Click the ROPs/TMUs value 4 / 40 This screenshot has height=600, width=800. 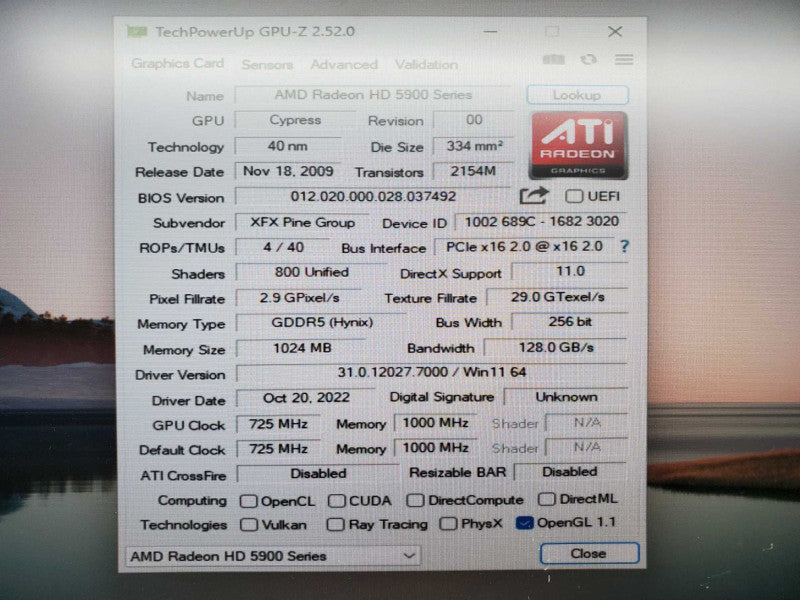click(x=283, y=247)
